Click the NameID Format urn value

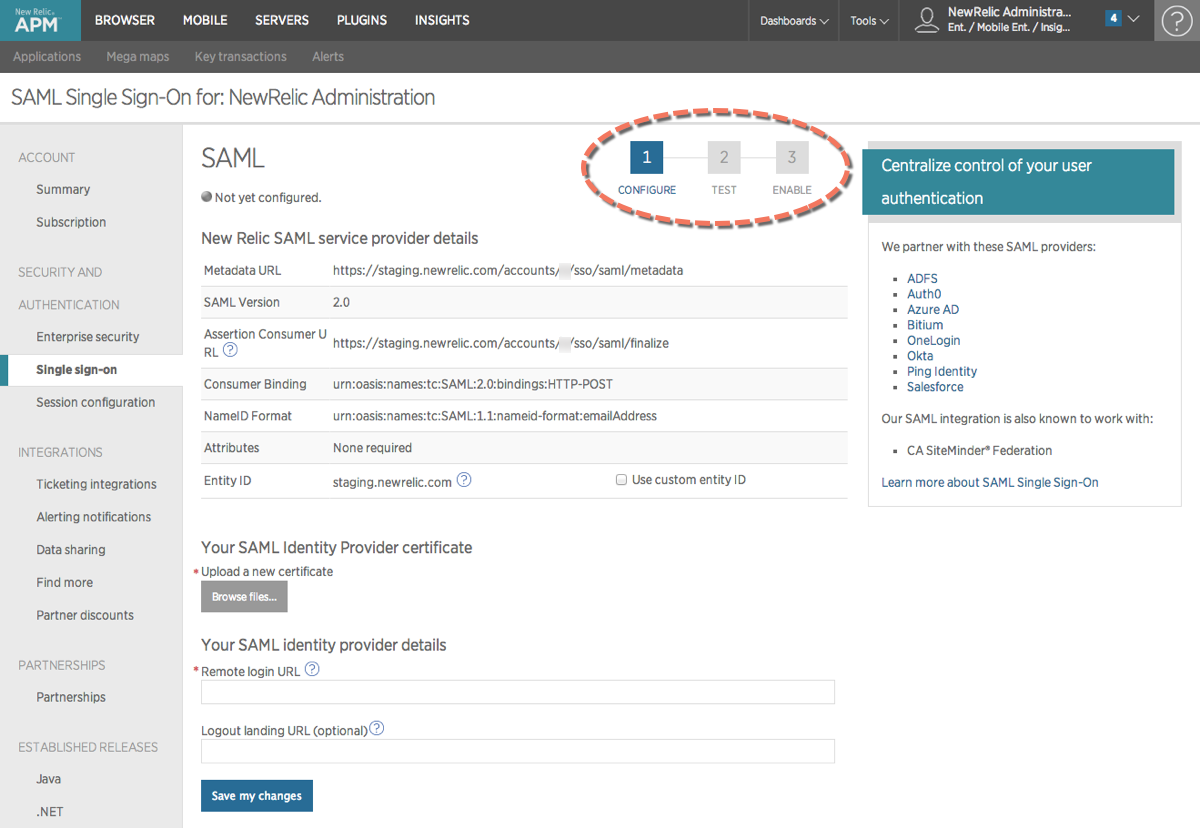pyautogui.click(x=495, y=416)
